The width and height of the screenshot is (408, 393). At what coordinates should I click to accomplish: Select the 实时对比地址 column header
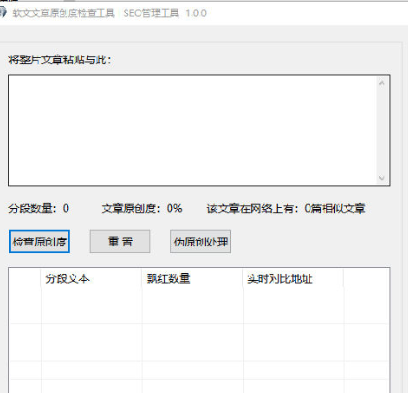point(293,279)
